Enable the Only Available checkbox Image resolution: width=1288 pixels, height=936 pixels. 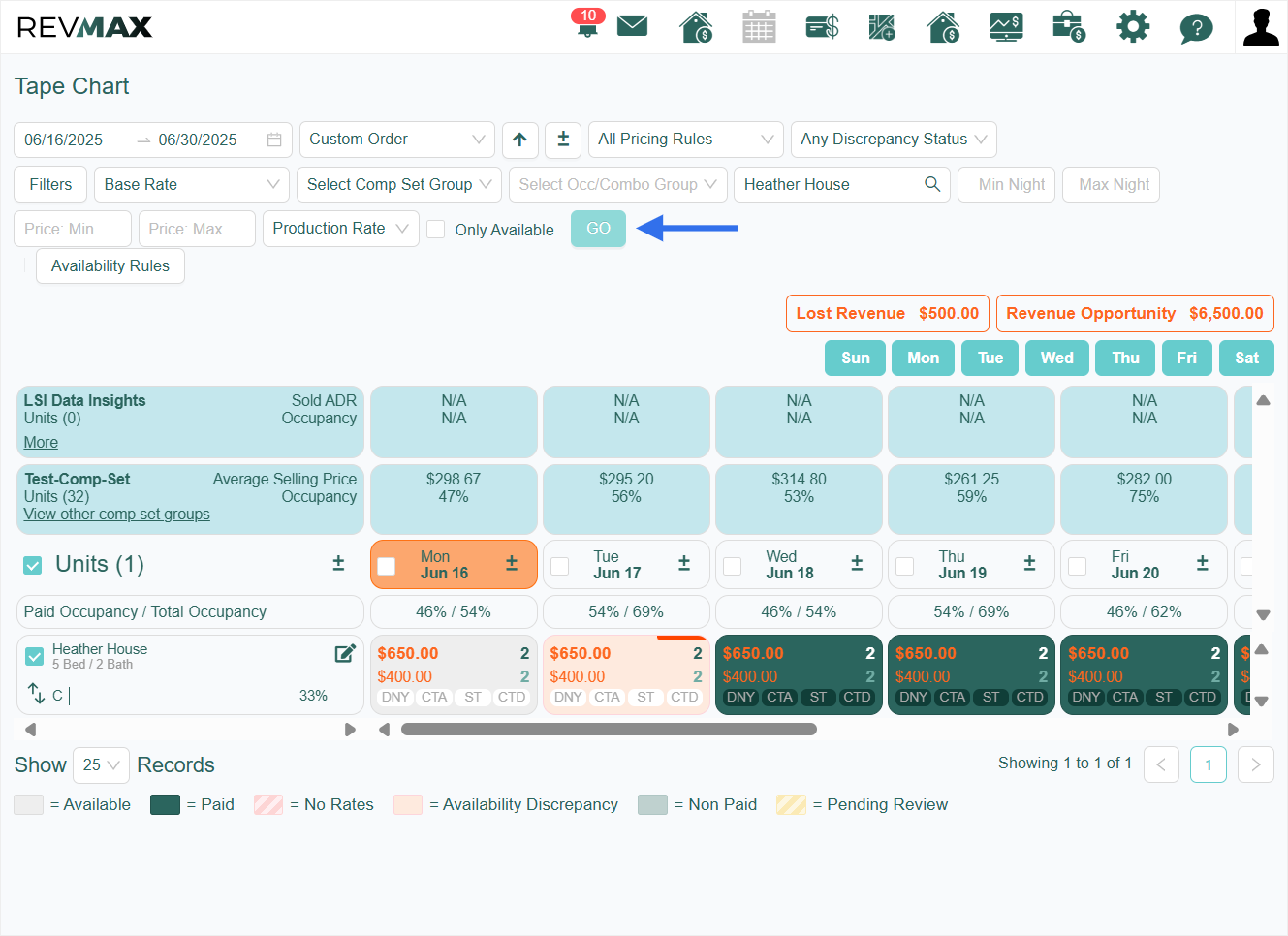pos(436,229)
